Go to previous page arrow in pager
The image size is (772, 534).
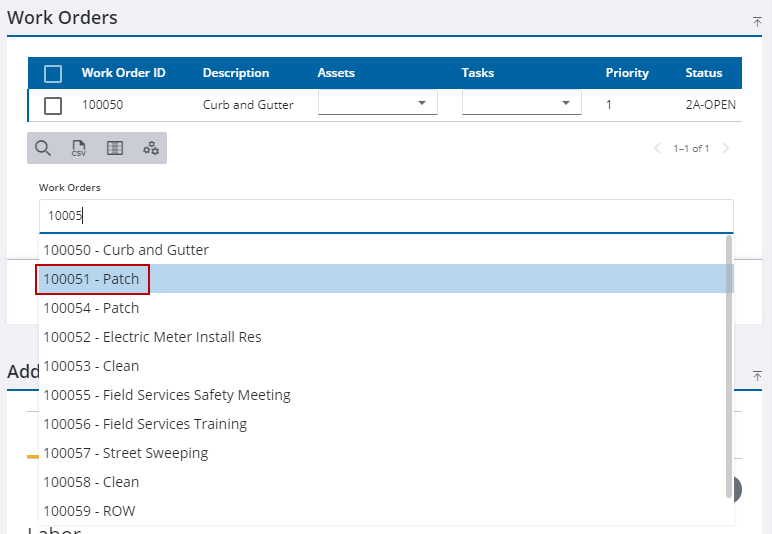click(657, 148)
